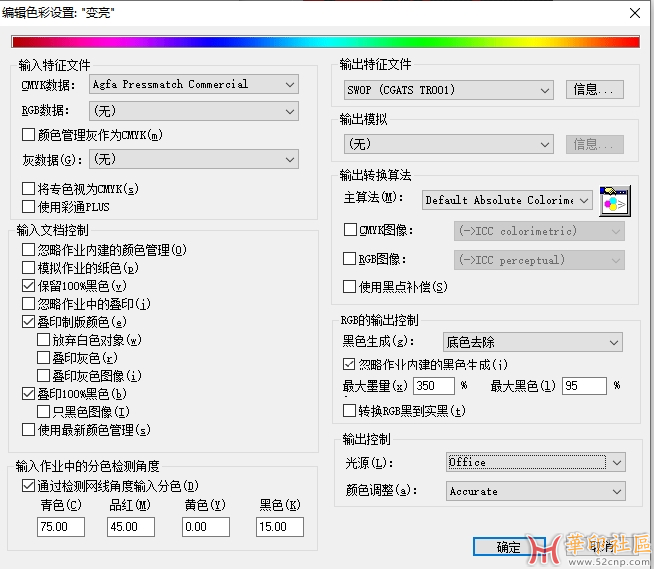Enable 叠印灰色(r) checkbox
This screenshot has width=654, height=569.
[43, 358]
